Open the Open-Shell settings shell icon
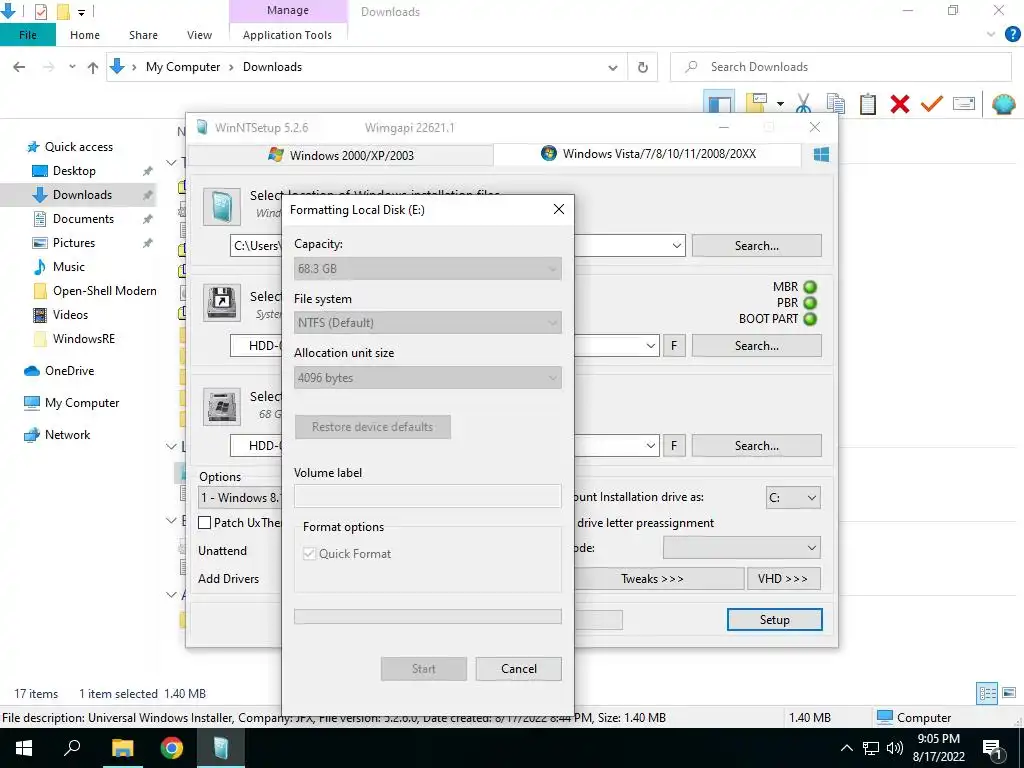This screenshot has height=768, width=1024. [x=1004, y=104]
